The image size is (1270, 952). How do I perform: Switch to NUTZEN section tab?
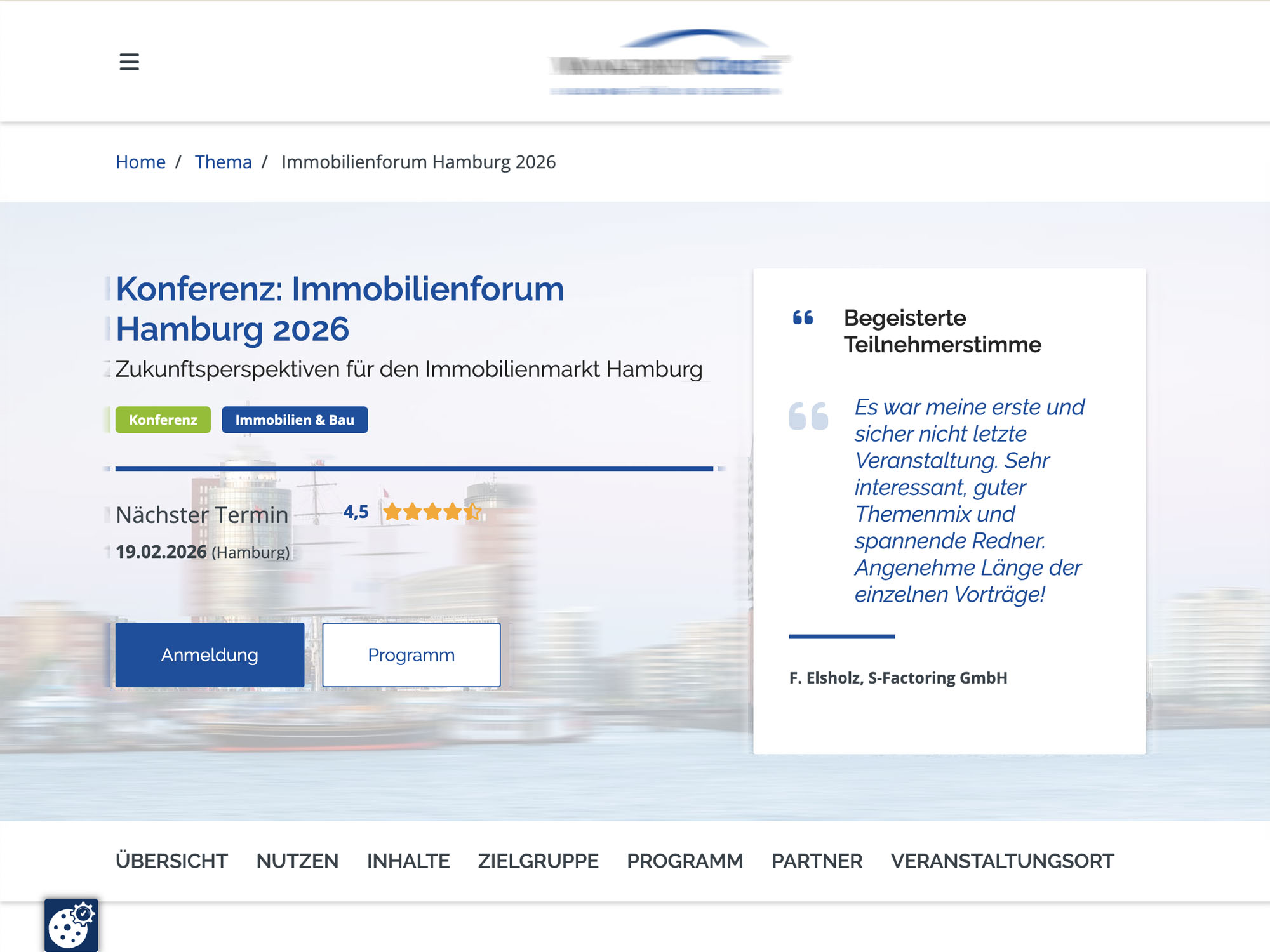pyautogui.click(x=297, y=861)
